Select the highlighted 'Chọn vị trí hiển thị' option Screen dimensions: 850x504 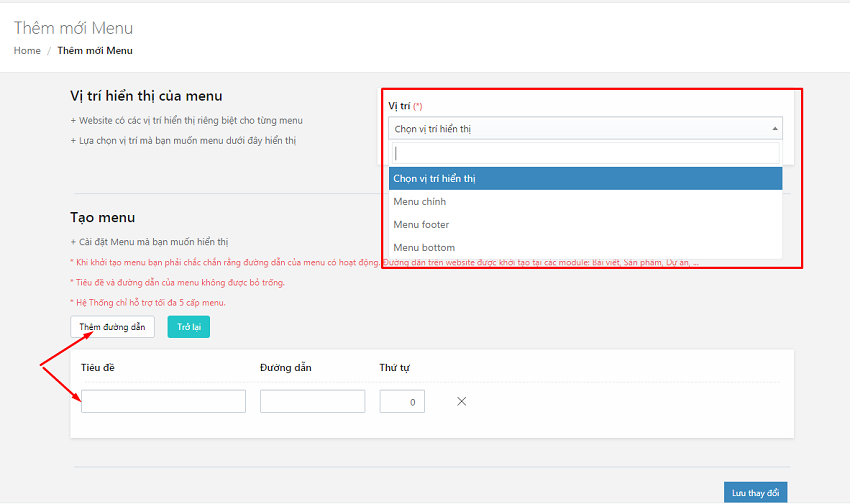pos(584,178)
